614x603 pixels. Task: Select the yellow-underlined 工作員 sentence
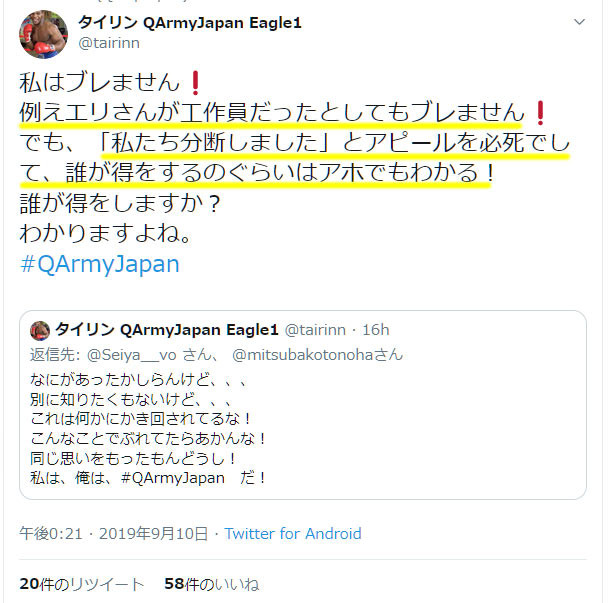(x=272, y=112)
